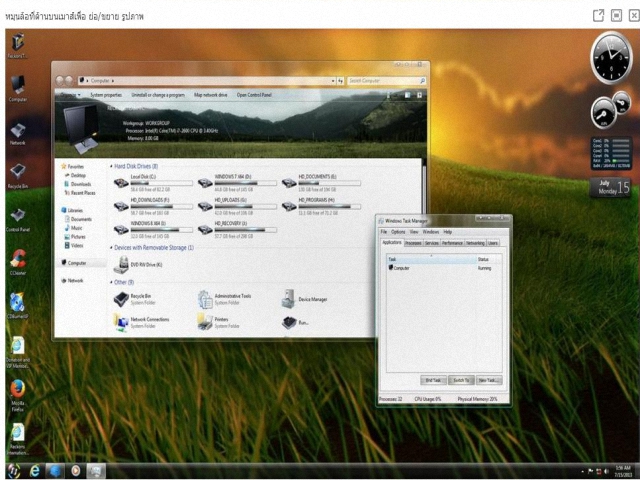Open Options menu in Task Manager
640x480 pixels.
[398, 232]
